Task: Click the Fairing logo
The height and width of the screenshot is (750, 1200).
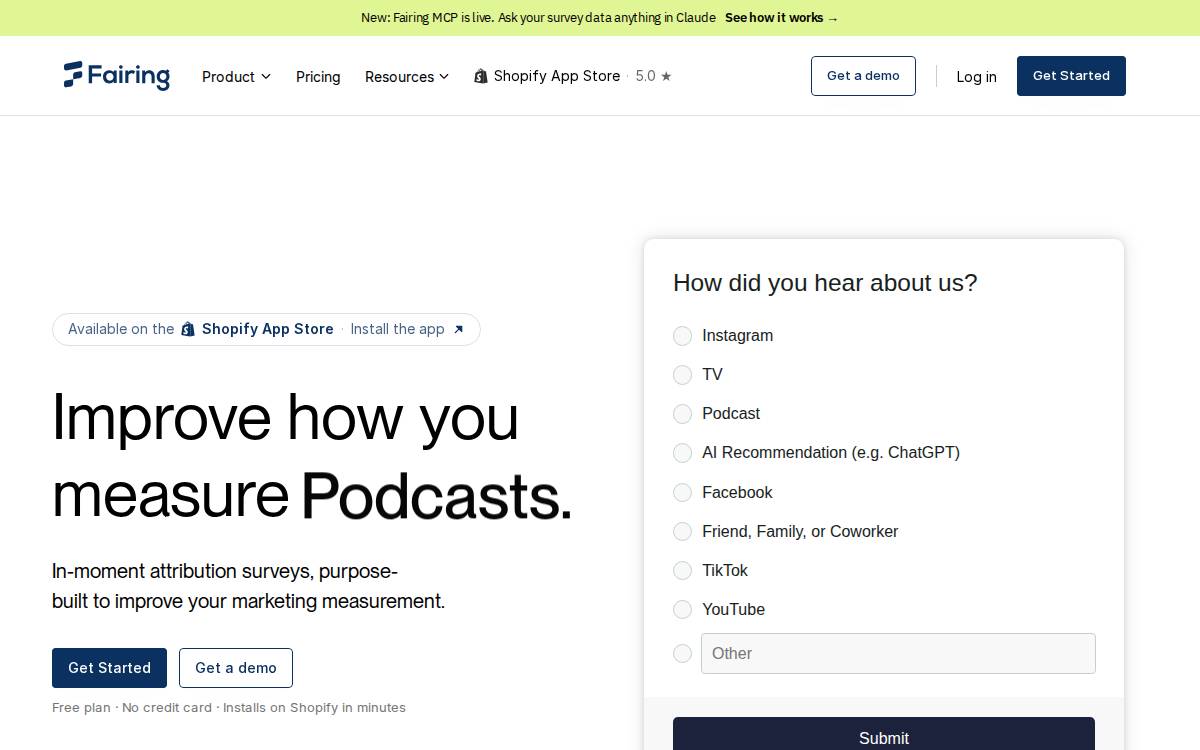Action: [117, 76]
